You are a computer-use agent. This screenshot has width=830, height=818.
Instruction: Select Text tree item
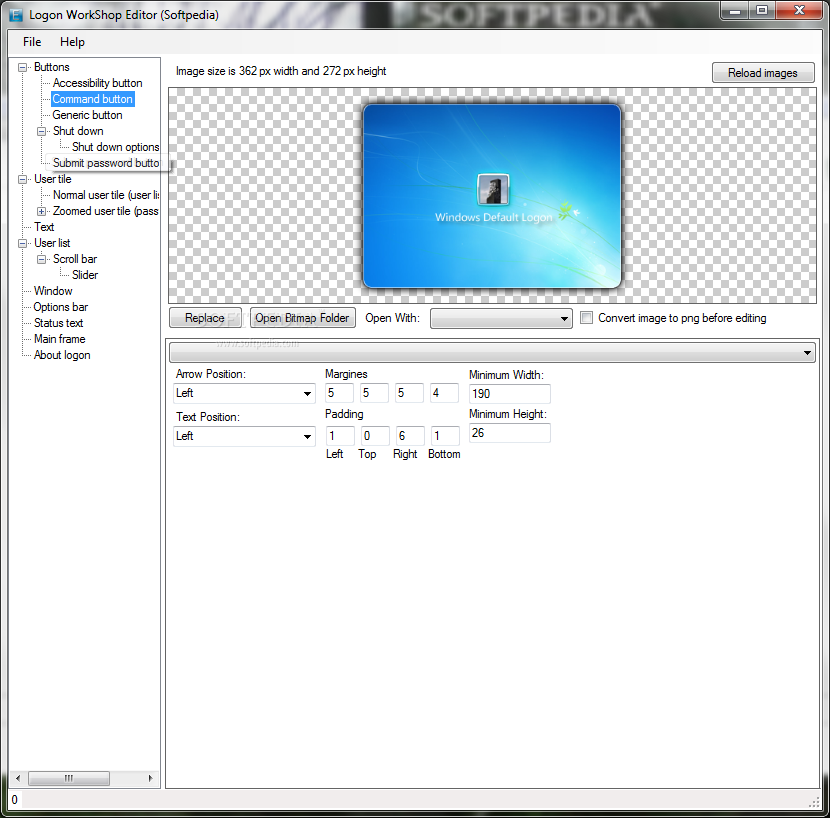(44, 227)
